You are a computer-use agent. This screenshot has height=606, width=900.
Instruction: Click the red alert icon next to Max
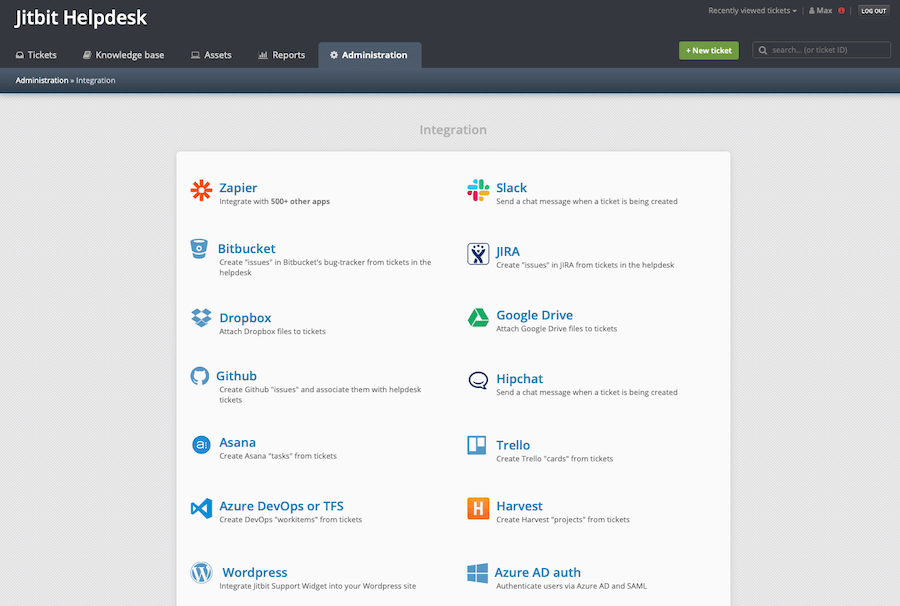click(841, 10)
